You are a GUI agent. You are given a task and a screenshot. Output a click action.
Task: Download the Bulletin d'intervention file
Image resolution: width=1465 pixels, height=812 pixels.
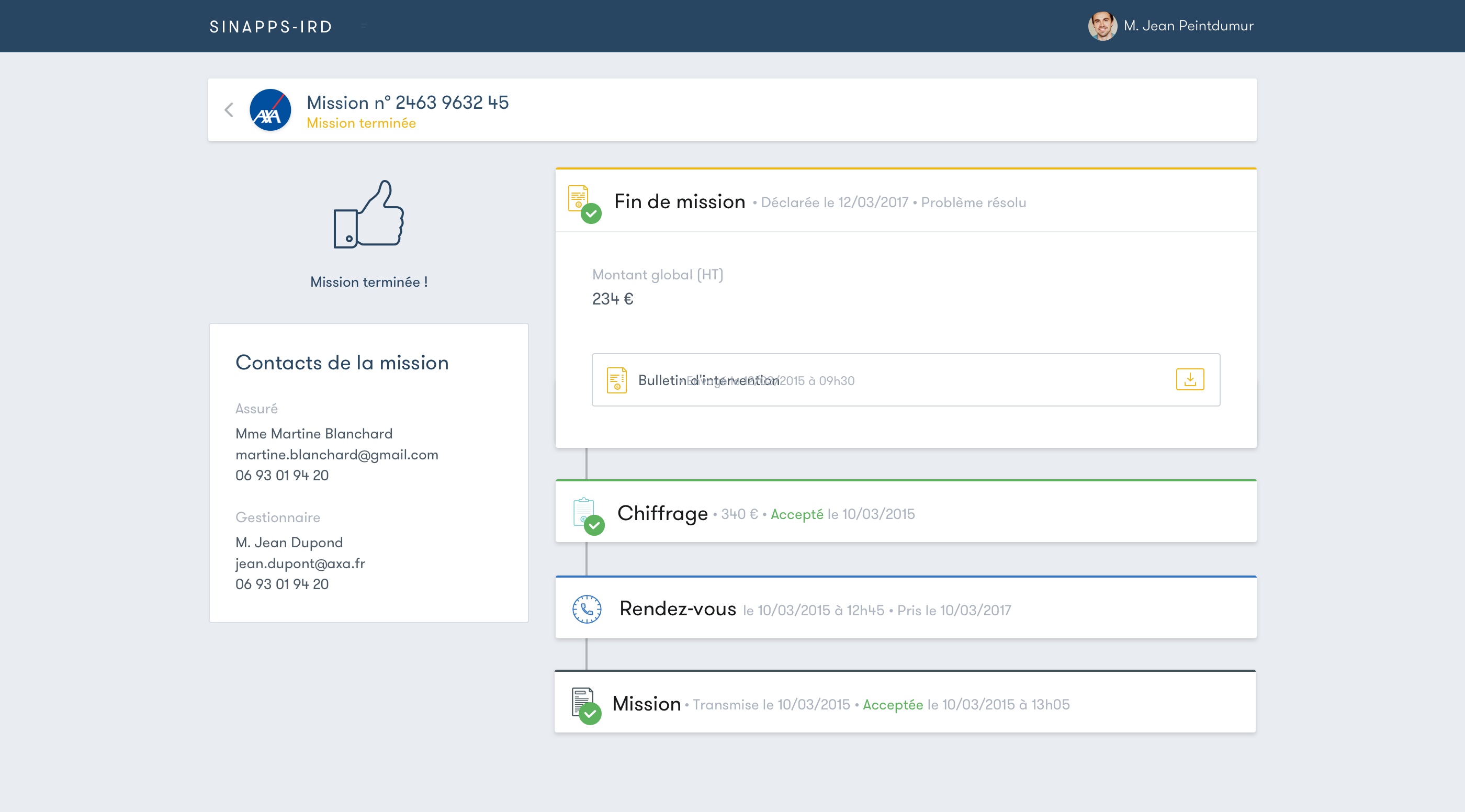(x=1190, y=379)
